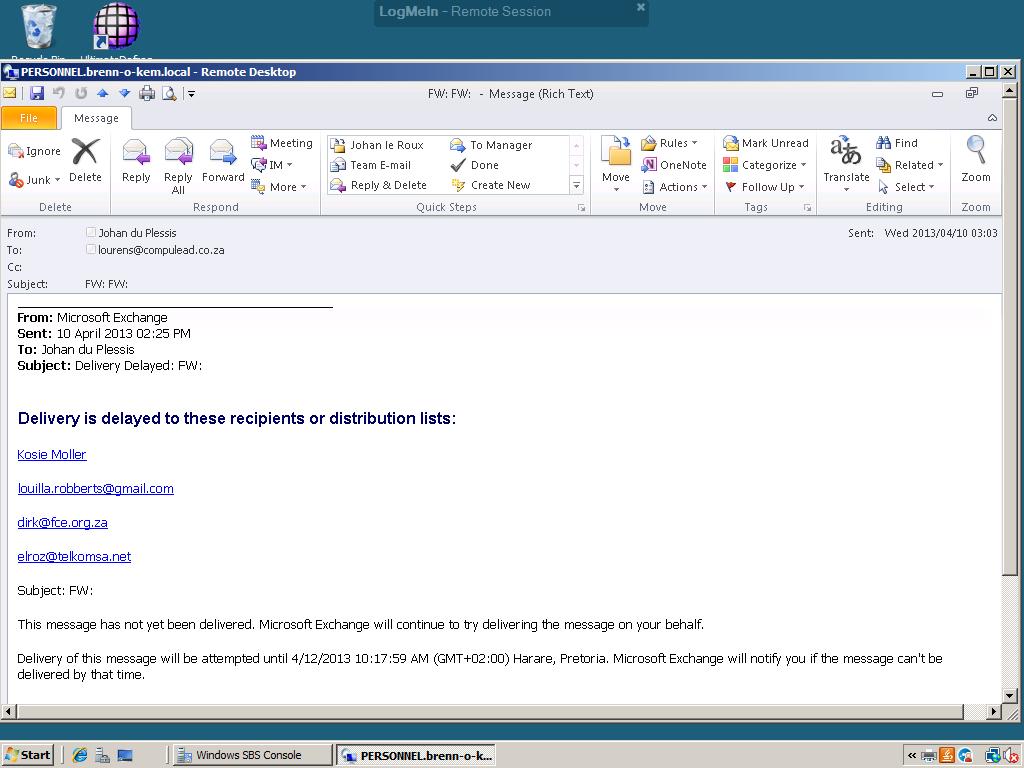Run the To Manager quick step
This screenshot has width=1024, height=768.
492,145
